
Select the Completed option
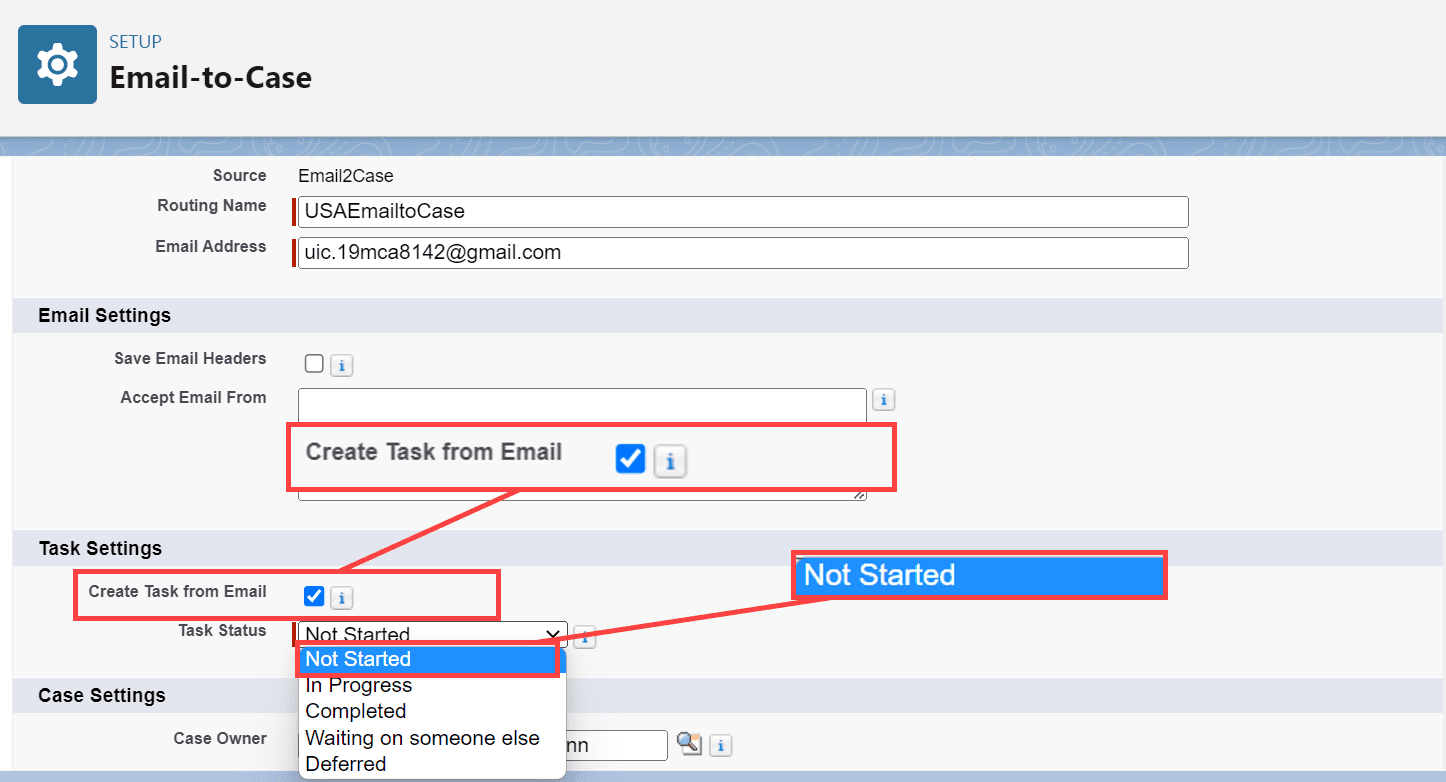(x=355, y=711)
